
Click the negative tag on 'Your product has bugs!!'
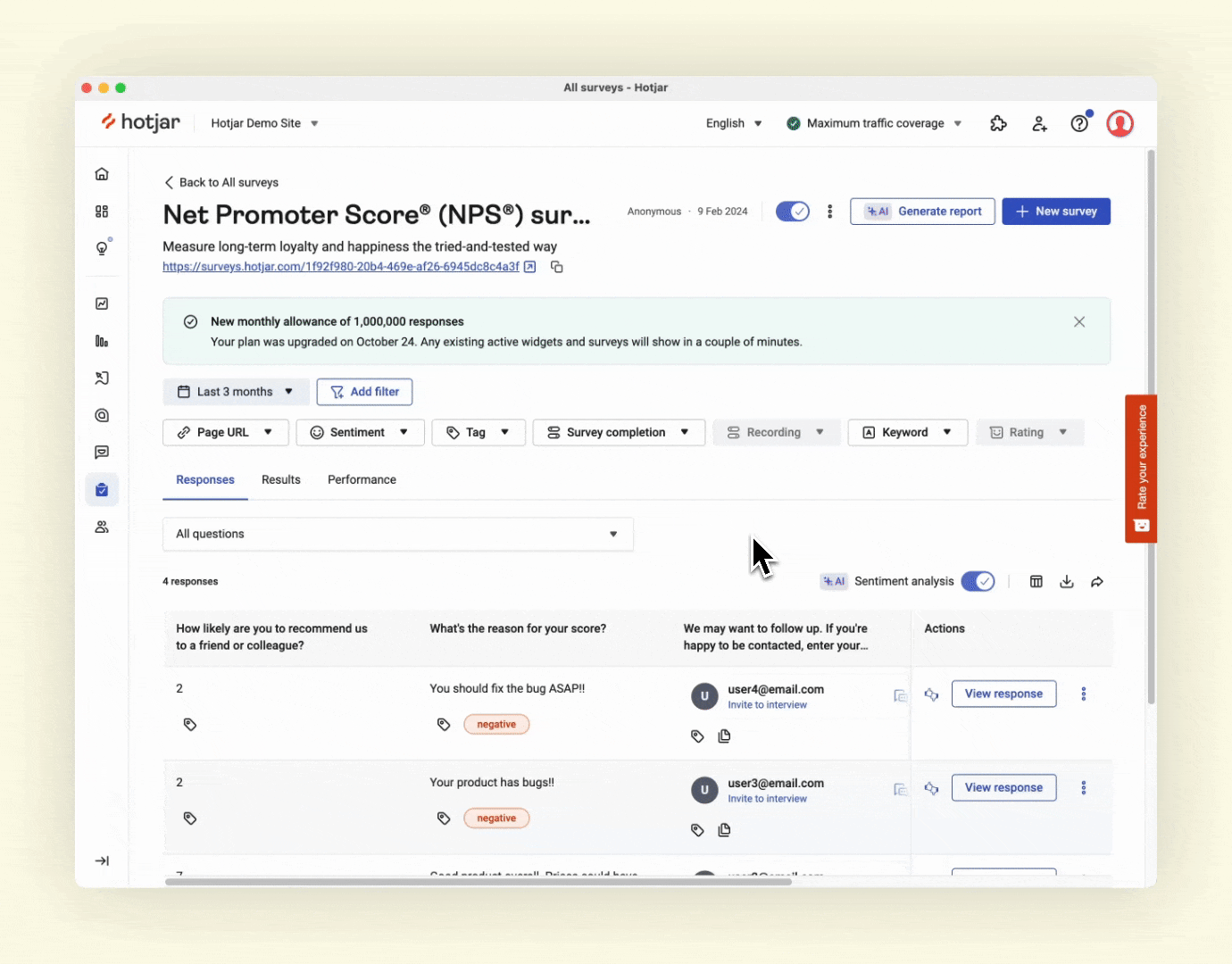496,818
